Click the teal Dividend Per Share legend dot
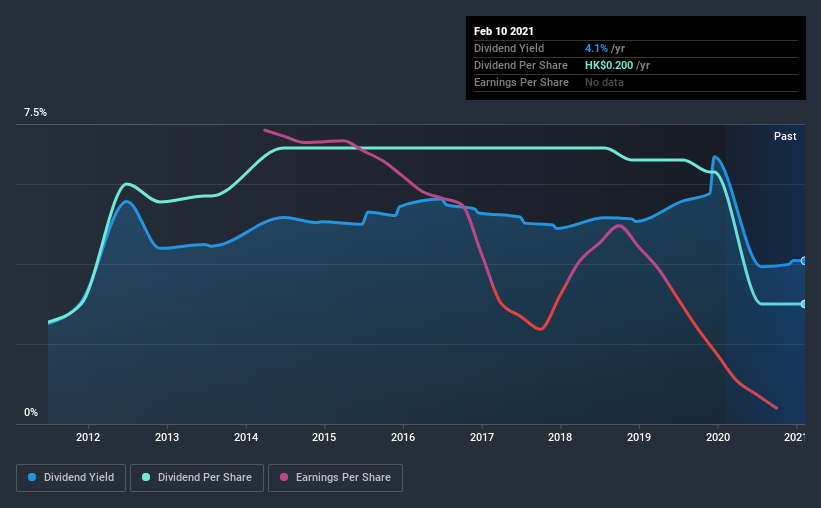This screenshot has height=508, width=821. click(146, 477)
